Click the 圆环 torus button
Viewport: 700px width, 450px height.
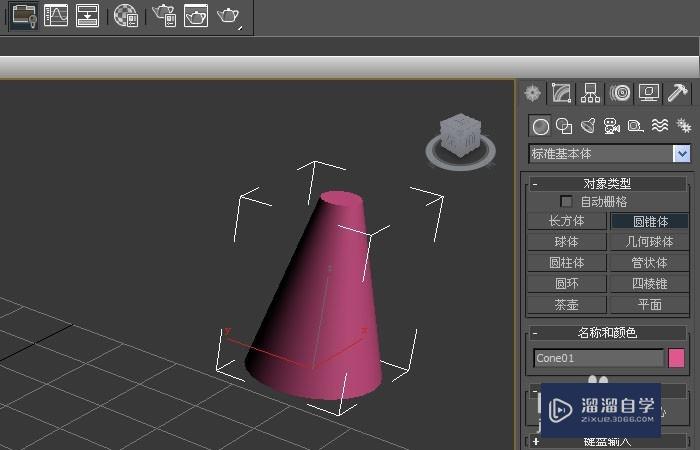[567, 283]
